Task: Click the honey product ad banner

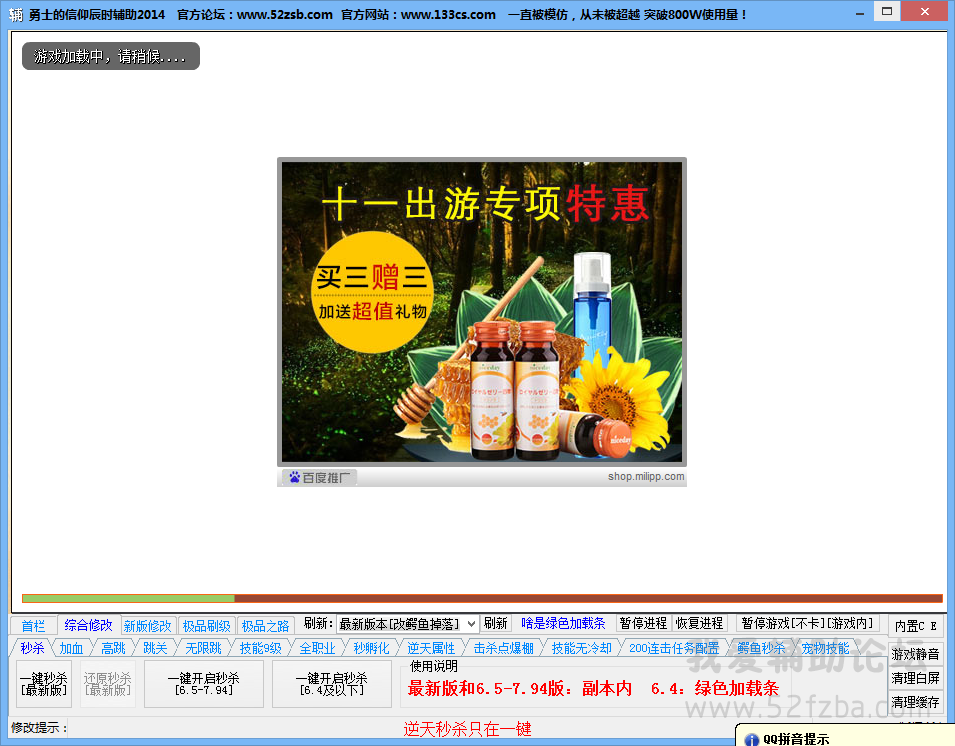Action: 482,311
